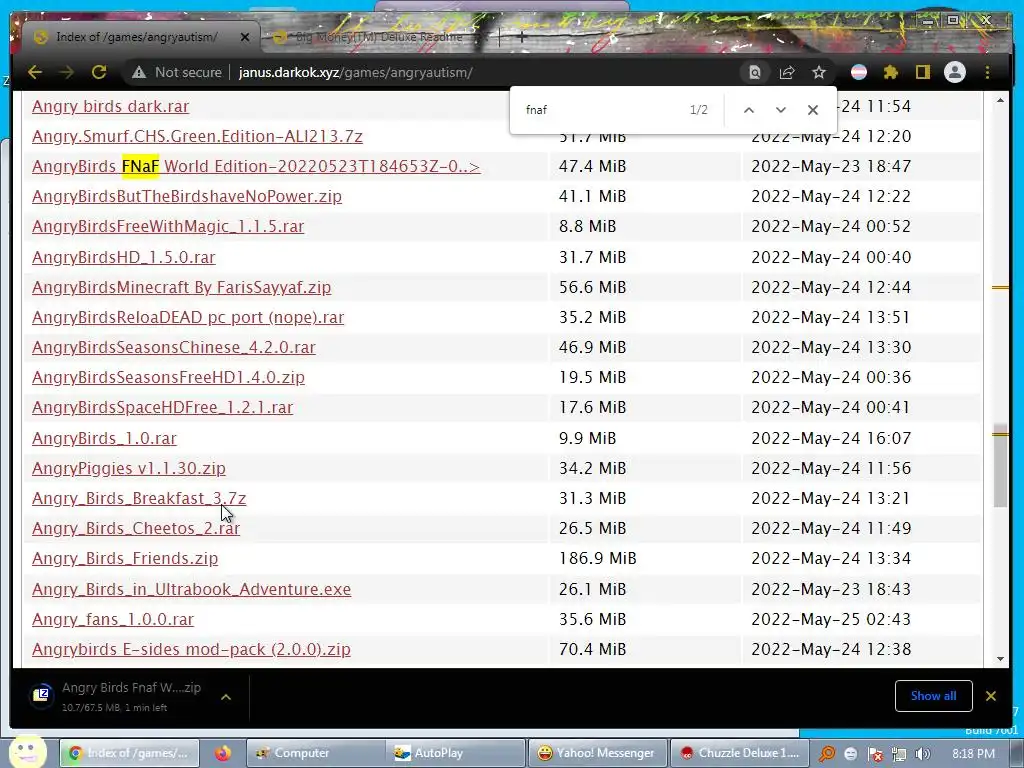
Task: Click the Not secure warning icon
Action: [139, 72]
